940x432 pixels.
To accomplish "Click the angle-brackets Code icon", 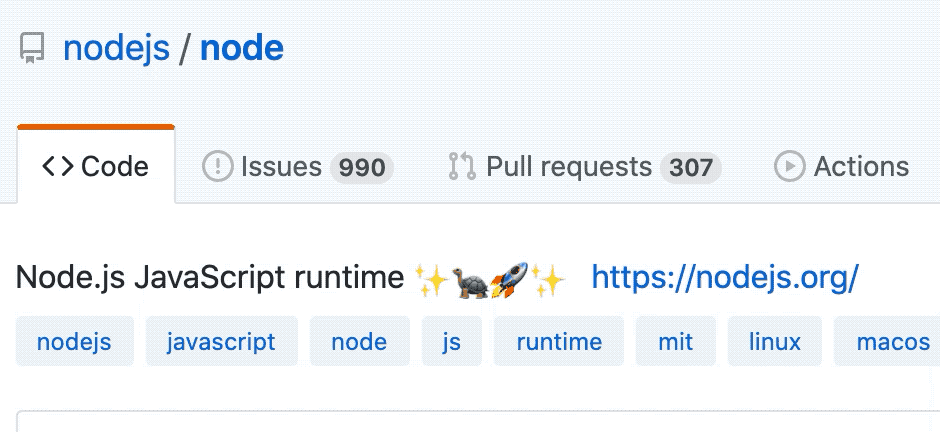I will [x=57, y=167].
